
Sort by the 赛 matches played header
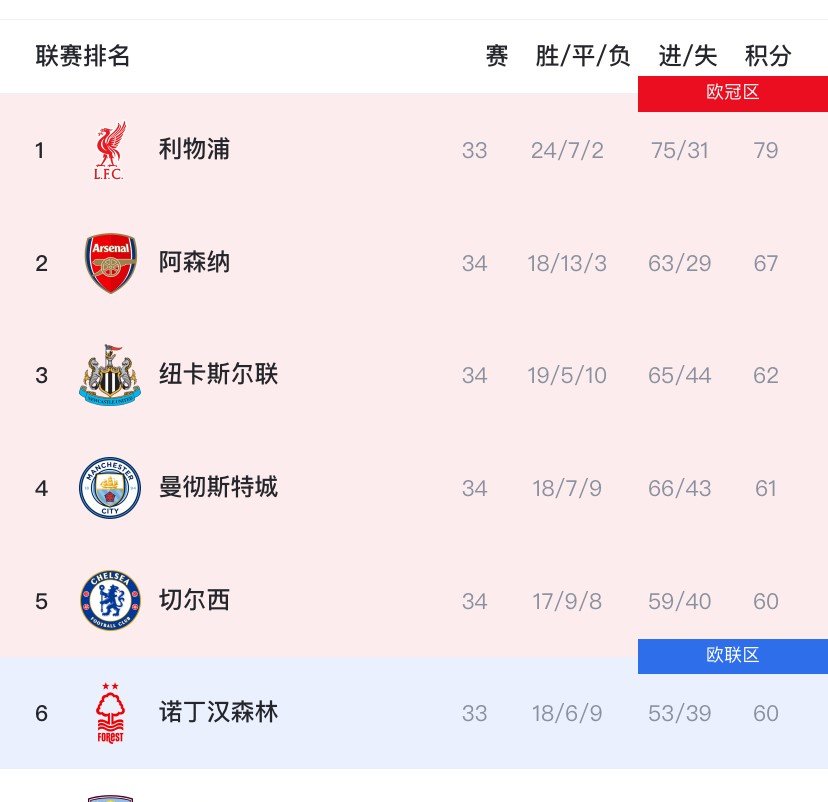point(497,56)
